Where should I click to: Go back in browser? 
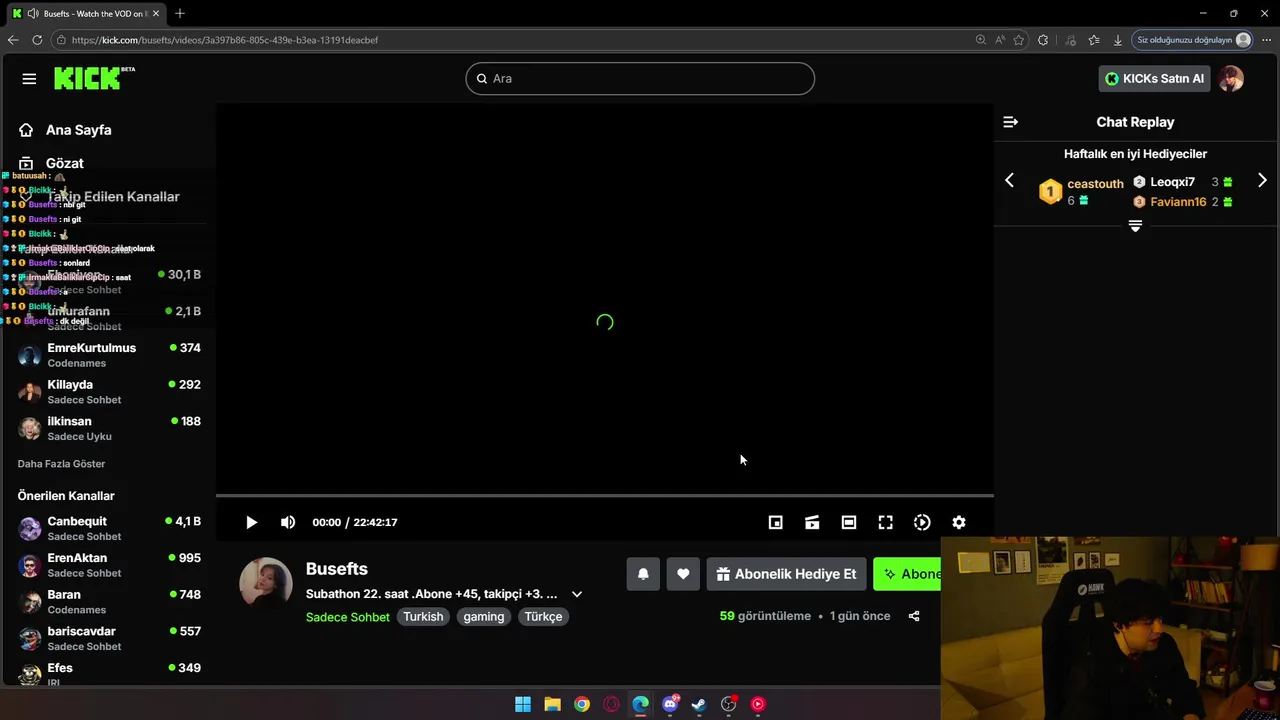coord(13,40)
